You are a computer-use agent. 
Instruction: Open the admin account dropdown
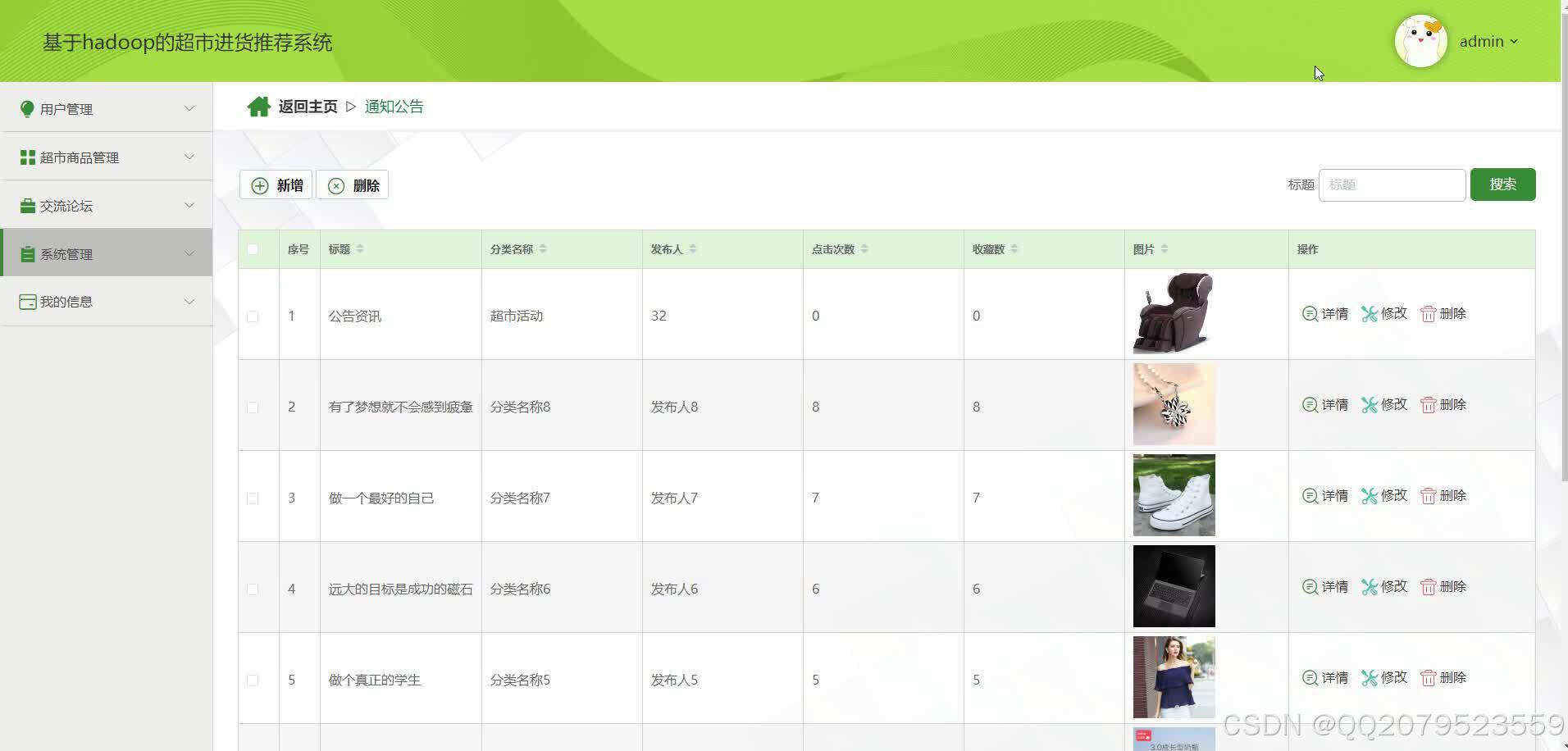click(1488, 41)
